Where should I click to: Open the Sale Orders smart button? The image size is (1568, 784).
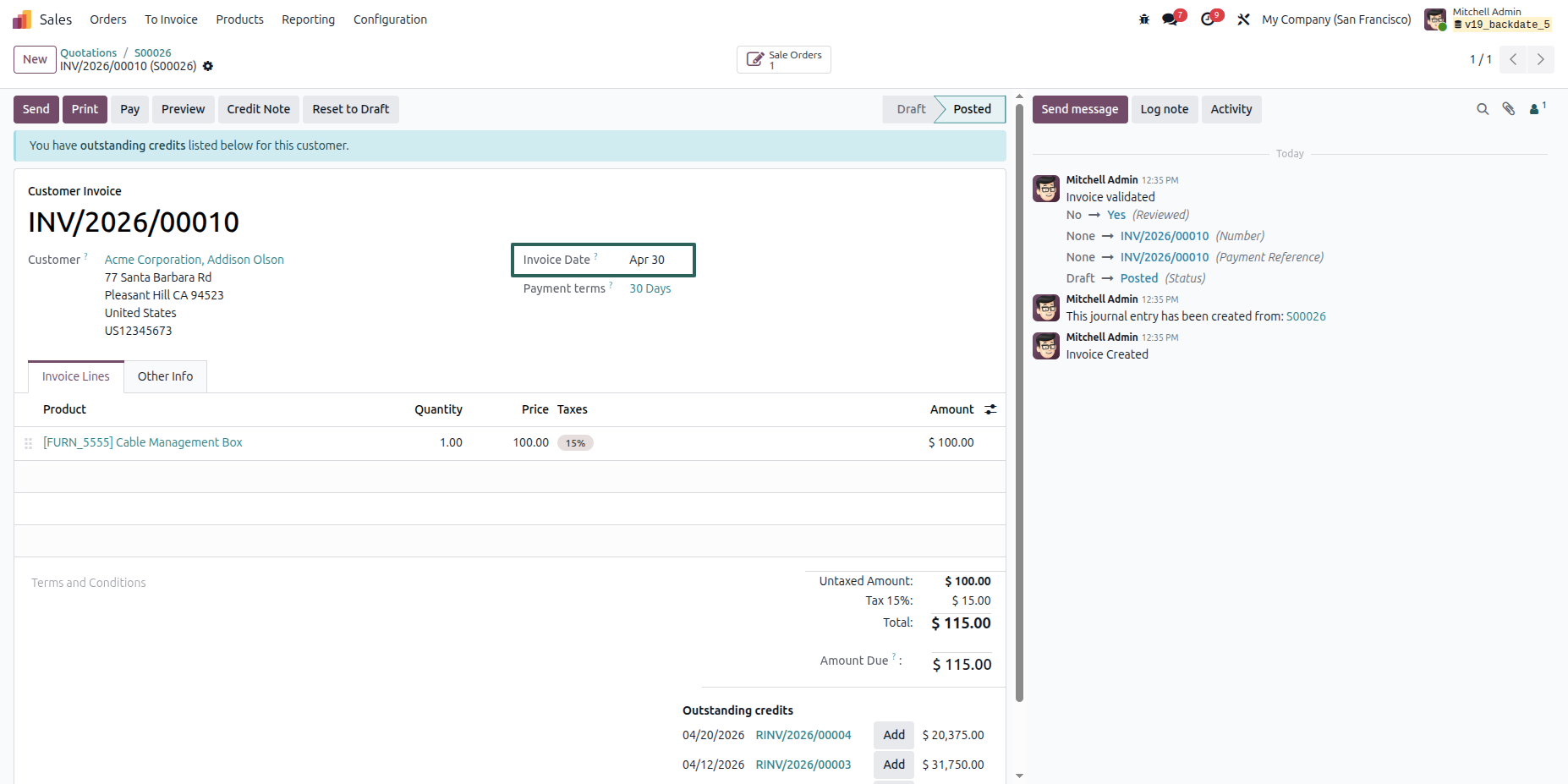tap(784, 59)
